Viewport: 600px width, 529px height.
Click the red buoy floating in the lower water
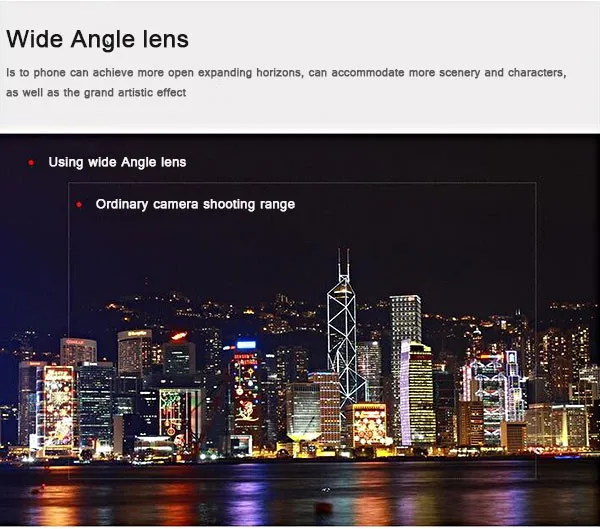coord(323,508)
